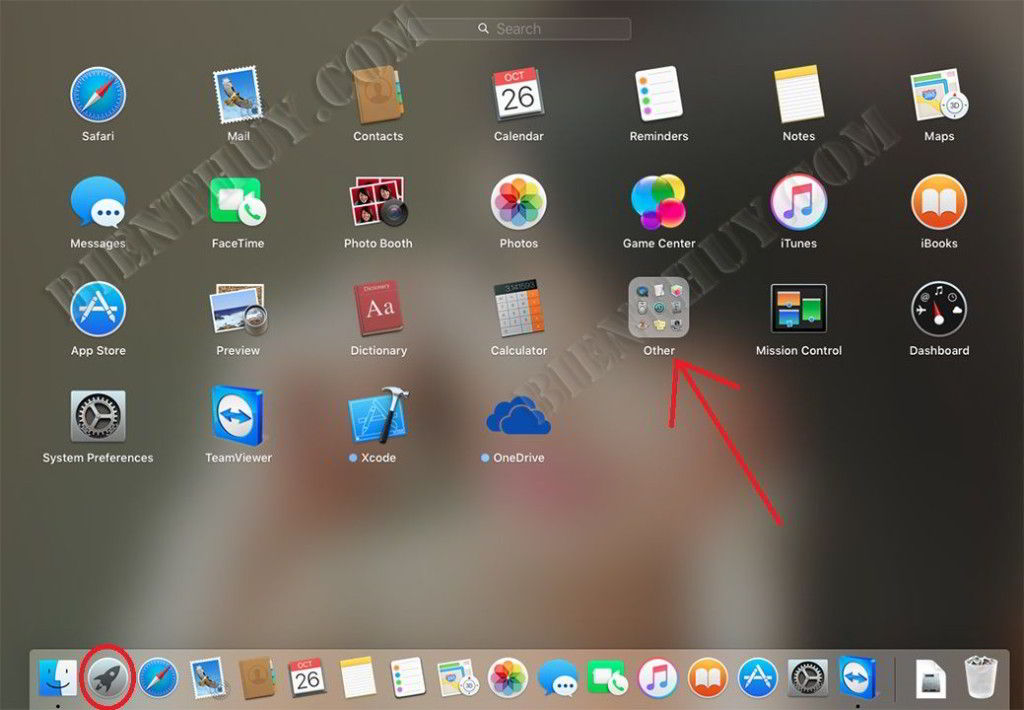Open App Store from Launchpad grid
The width and height of the screenshot is (1024, 710).
[98, 310]
